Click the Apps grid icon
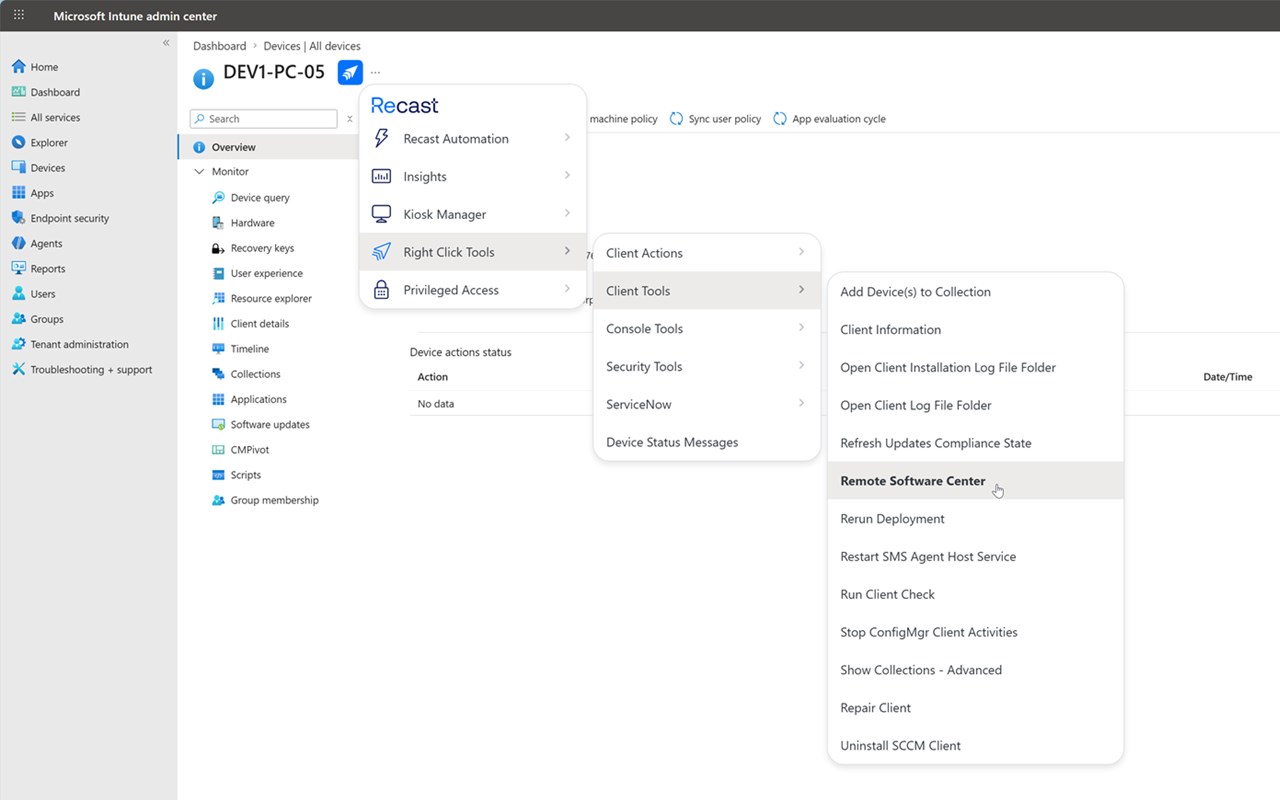Image resolution: width=1280 pixels, height=800 pixels. point(18,193)
